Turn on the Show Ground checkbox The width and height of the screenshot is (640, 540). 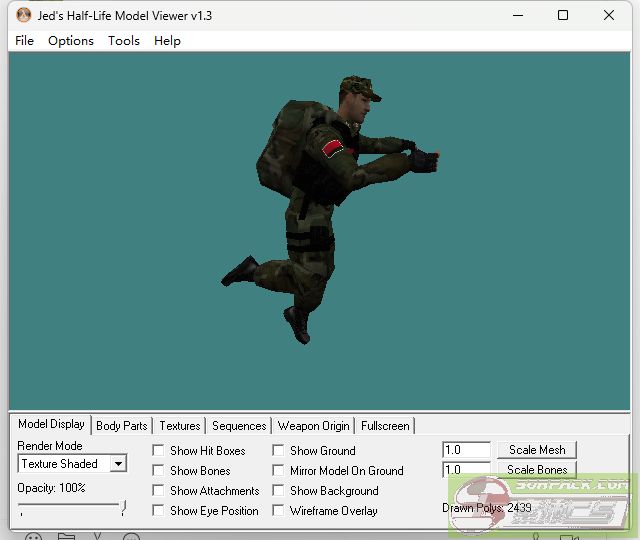point(278,451)
